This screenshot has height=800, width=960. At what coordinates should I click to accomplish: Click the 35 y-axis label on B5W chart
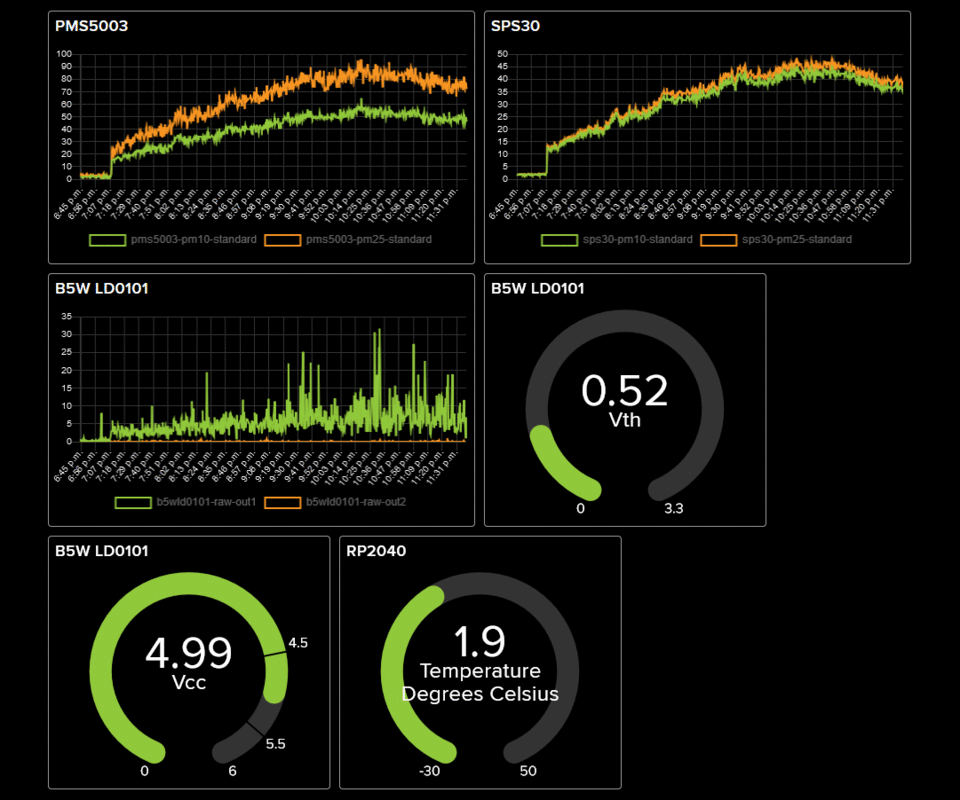pyautogui.click(x=66, y=316)
